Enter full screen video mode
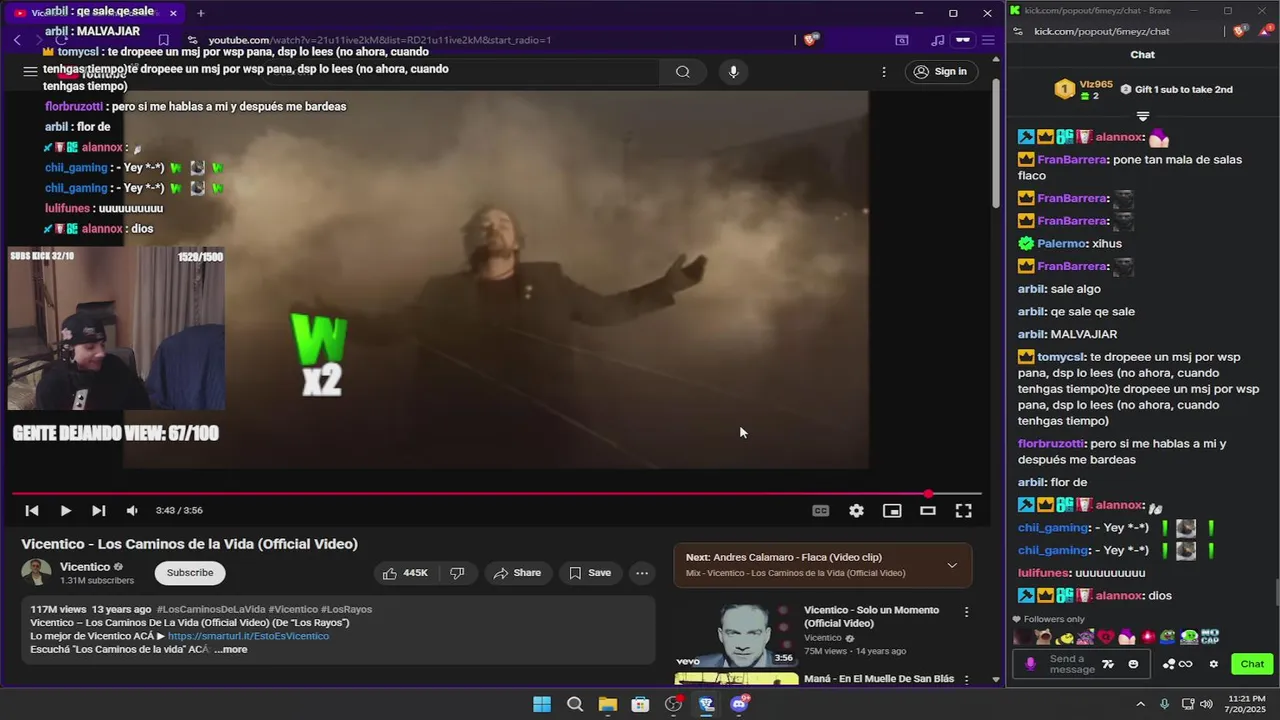The image size is (1280, 720). [x=963, y=511]
